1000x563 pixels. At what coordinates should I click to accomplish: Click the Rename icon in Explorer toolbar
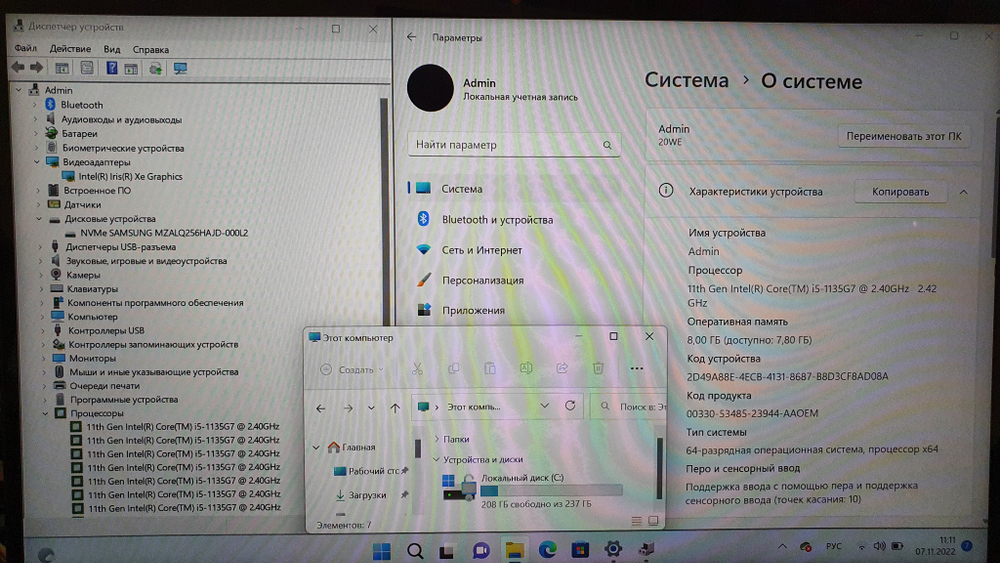(526, 368)
